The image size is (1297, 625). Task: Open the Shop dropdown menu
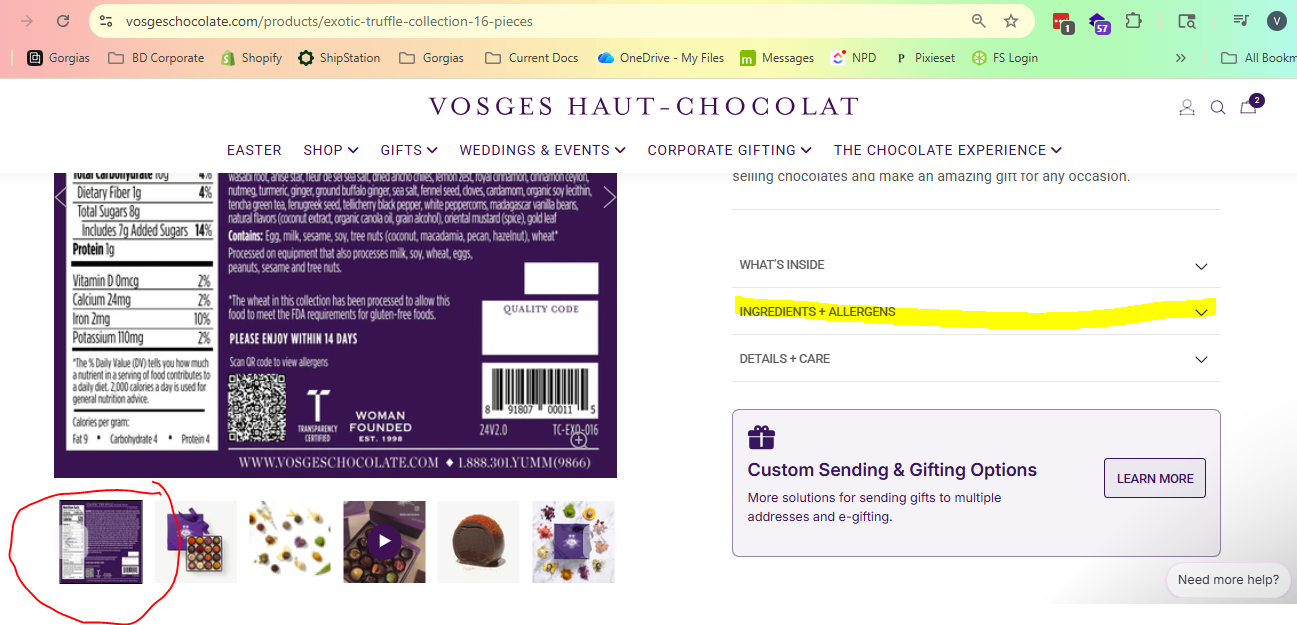[x=331, y=150]
